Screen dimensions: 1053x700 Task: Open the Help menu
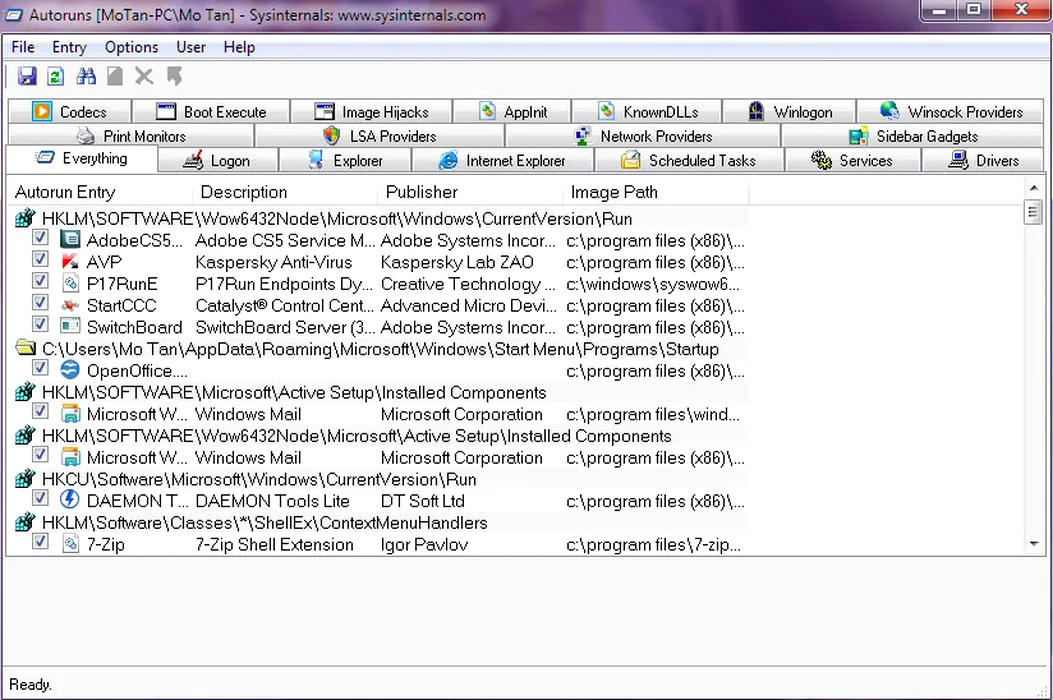coord(239,47)
